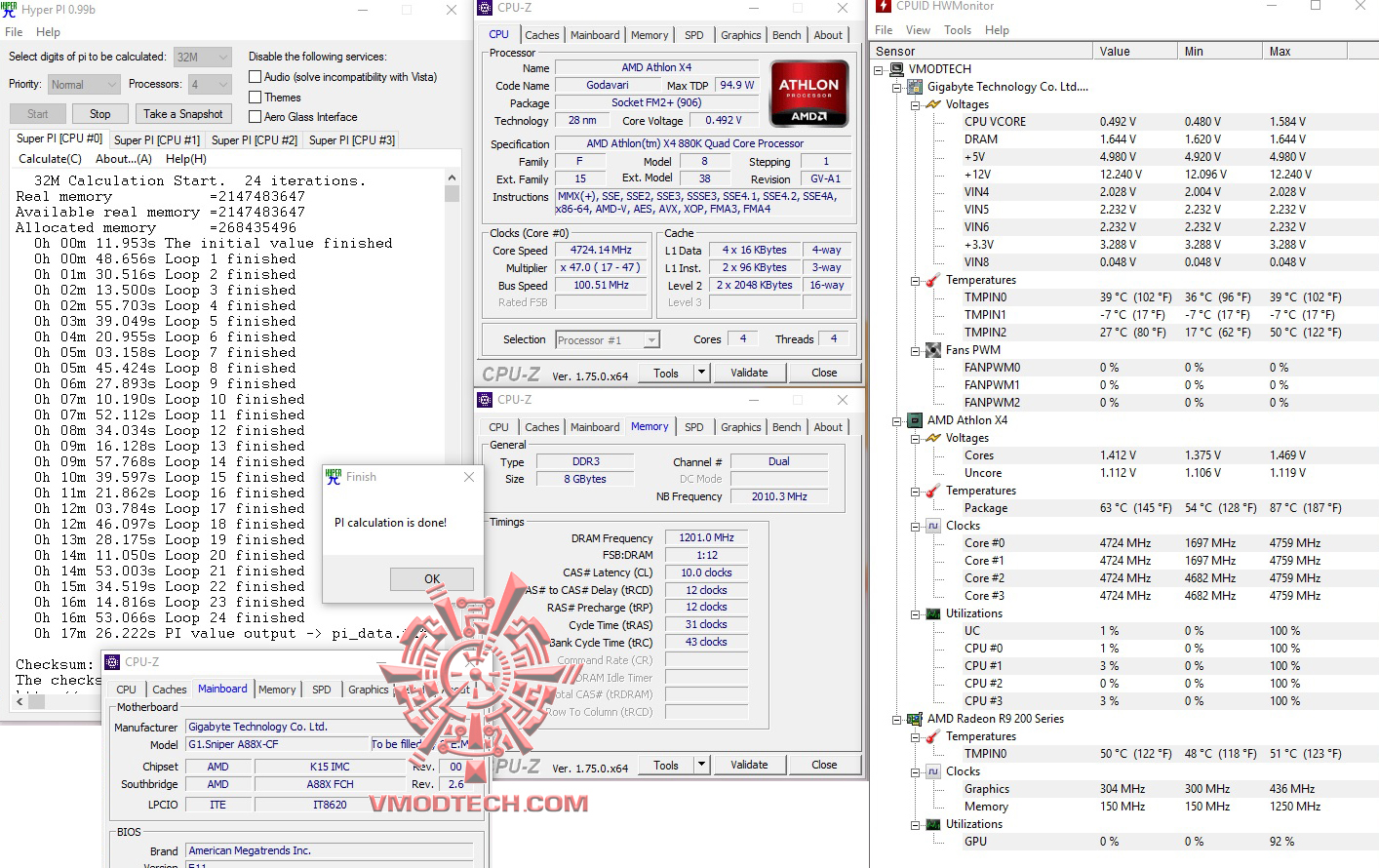Open the Processors count dropdown
Screen dimensions: 1379x868
(x=210, y=85)
